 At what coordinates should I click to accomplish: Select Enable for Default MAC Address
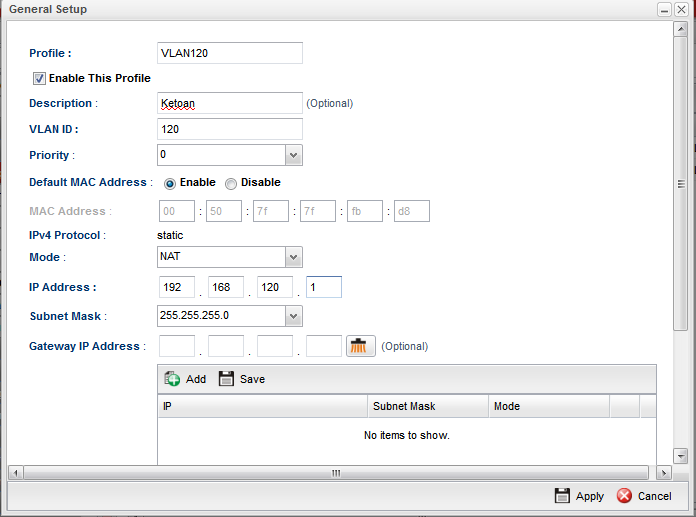[170, 183]
